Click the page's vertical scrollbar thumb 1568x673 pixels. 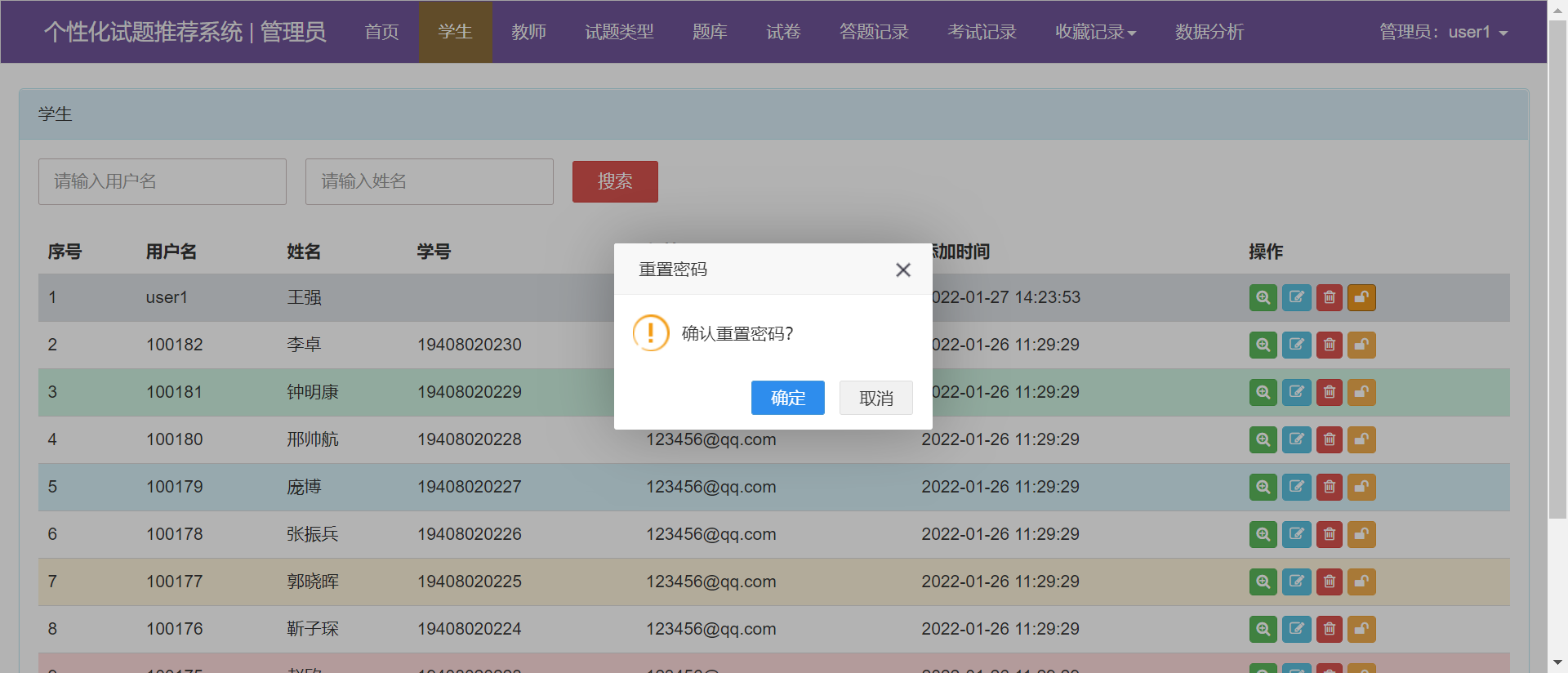tap(1557, 270)
